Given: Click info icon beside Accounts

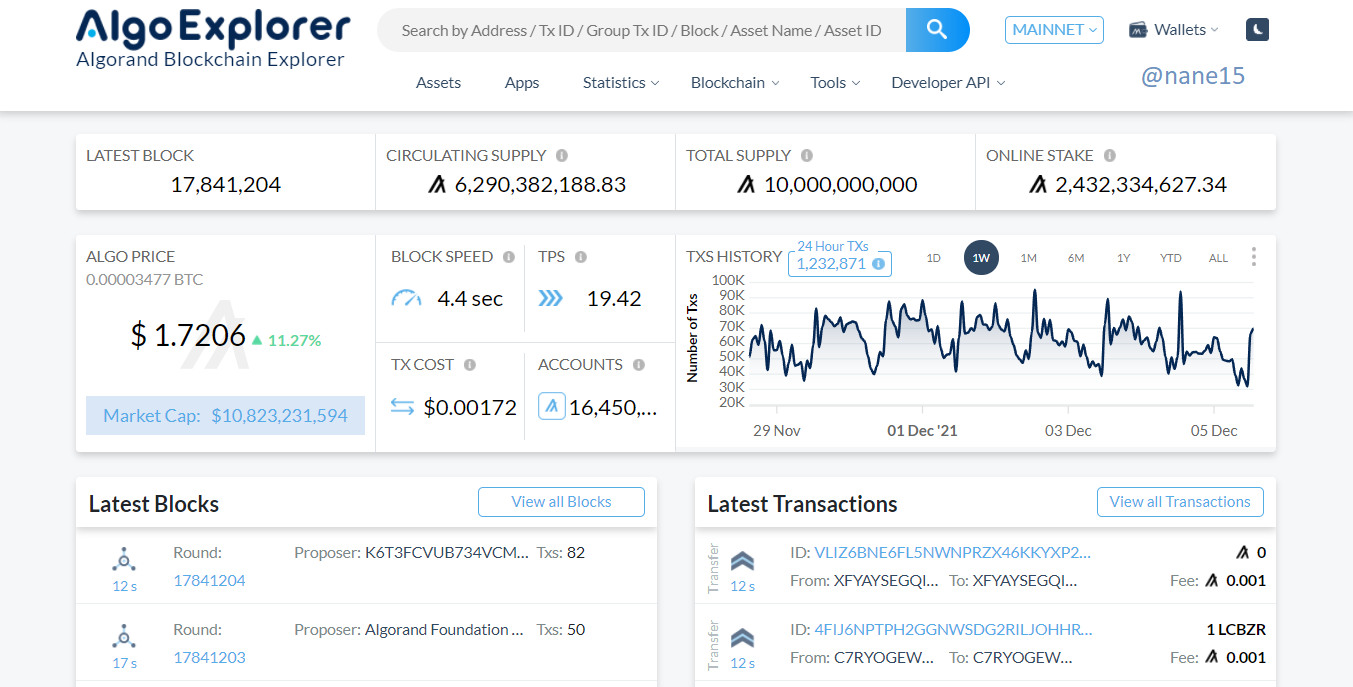Looking at the screenshot, I should click(x=639, y=365).
